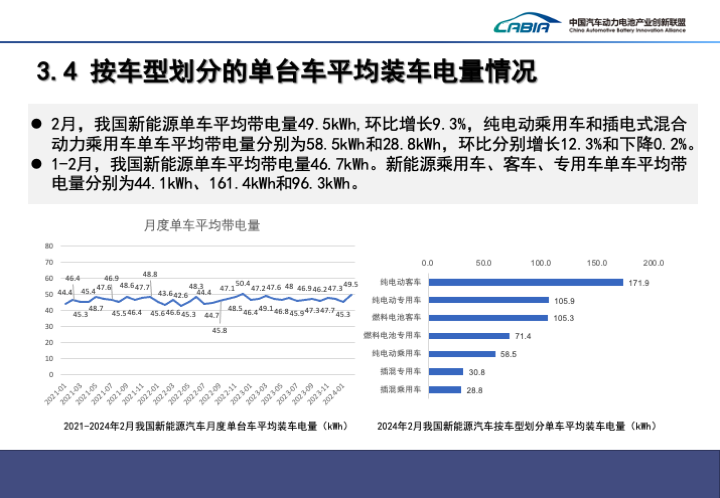The image size is (720, 498).
Task: Click the bar chart caption starting with 2024年2月
Action: pos(516,426)
